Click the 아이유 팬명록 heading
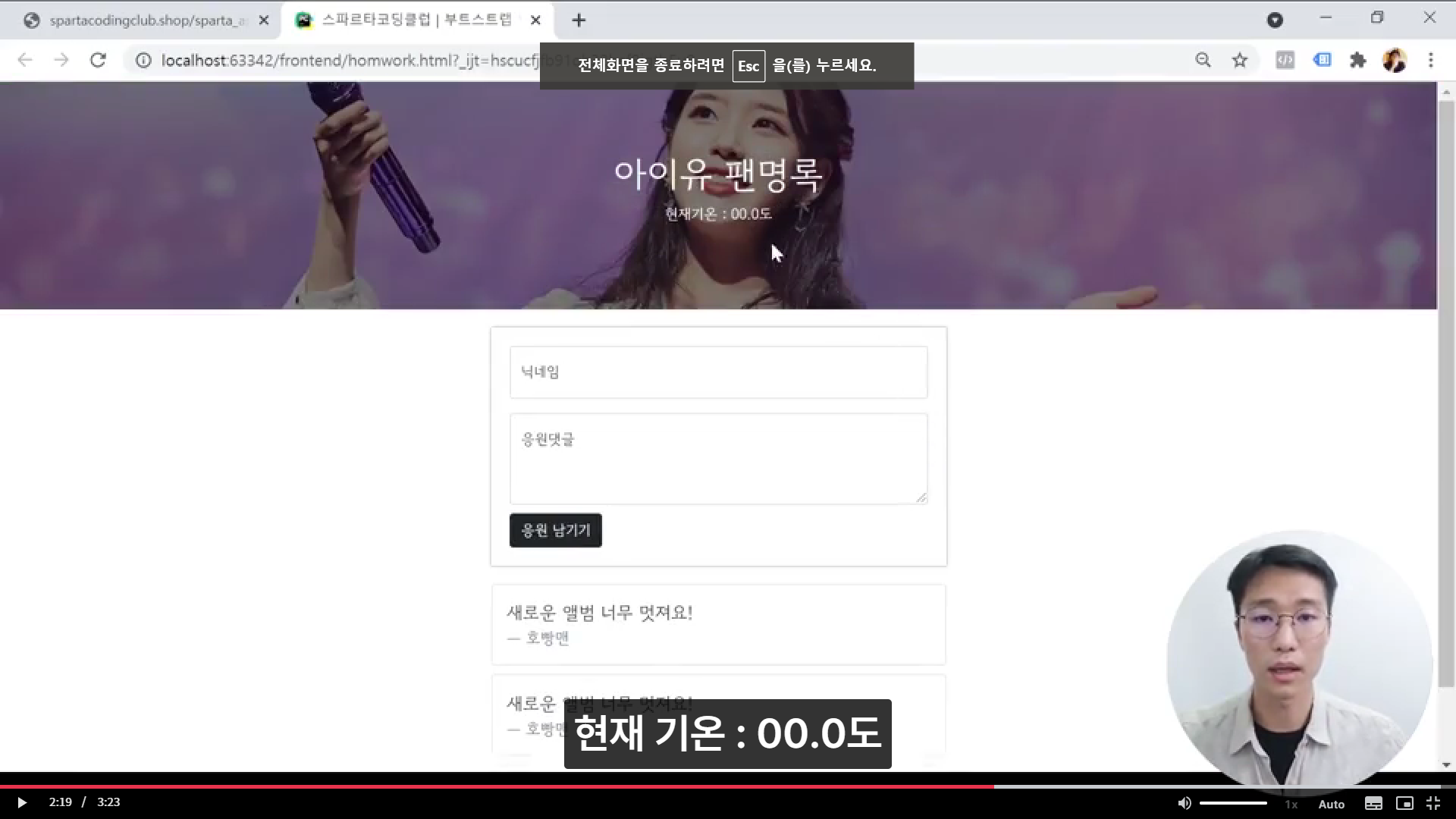The width and height of the screenshot is (1456, 819). 718,175
